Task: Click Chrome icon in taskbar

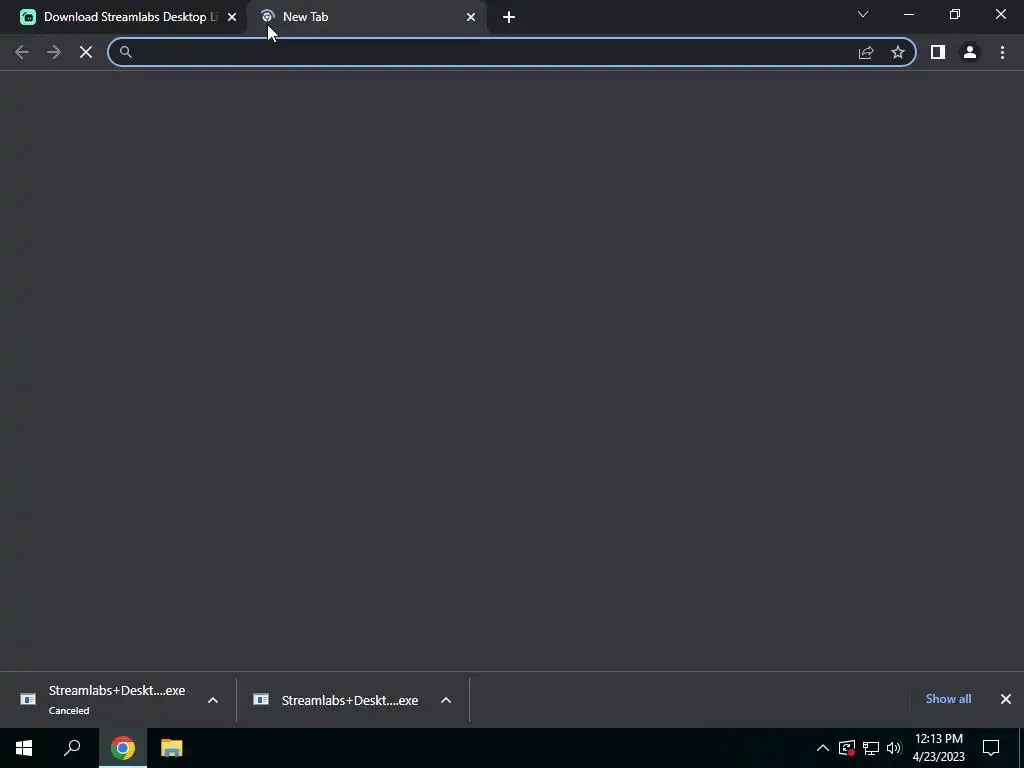Action: 123,748
